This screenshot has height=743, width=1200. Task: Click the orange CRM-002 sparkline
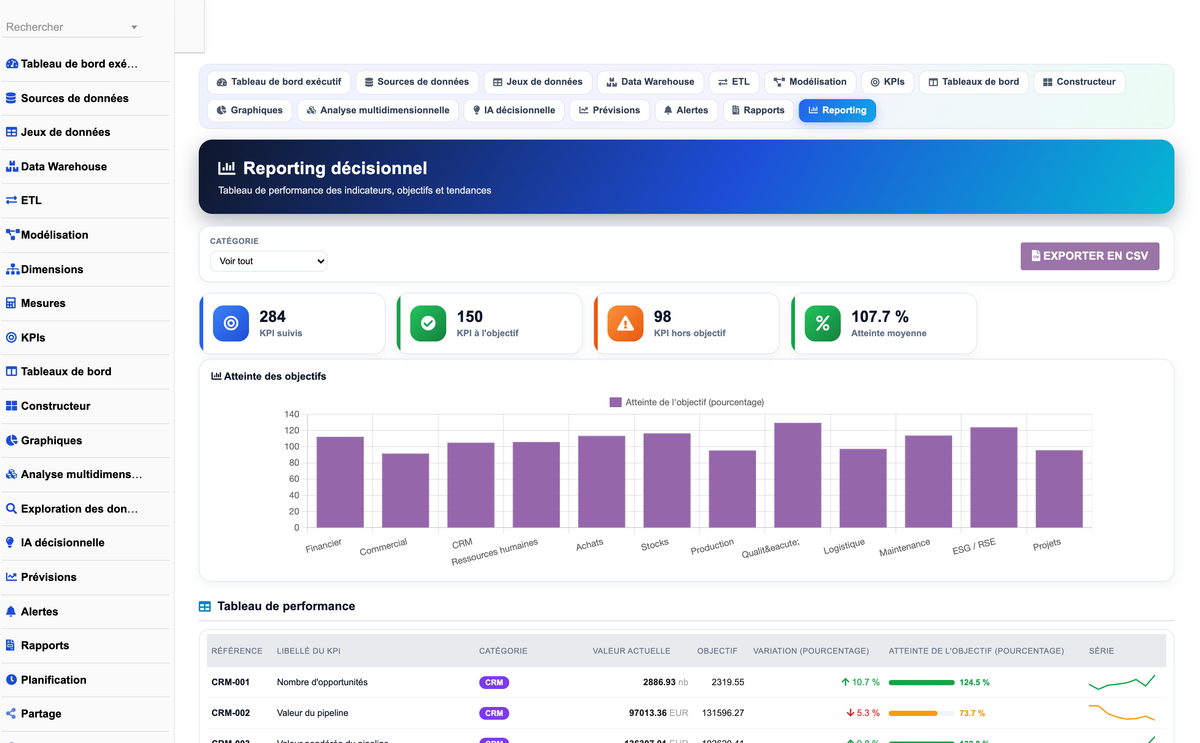coord(1122,713)
